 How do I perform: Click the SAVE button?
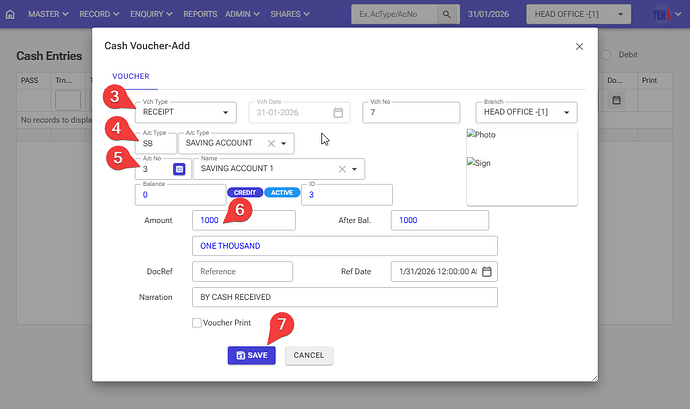pos(251,355)
